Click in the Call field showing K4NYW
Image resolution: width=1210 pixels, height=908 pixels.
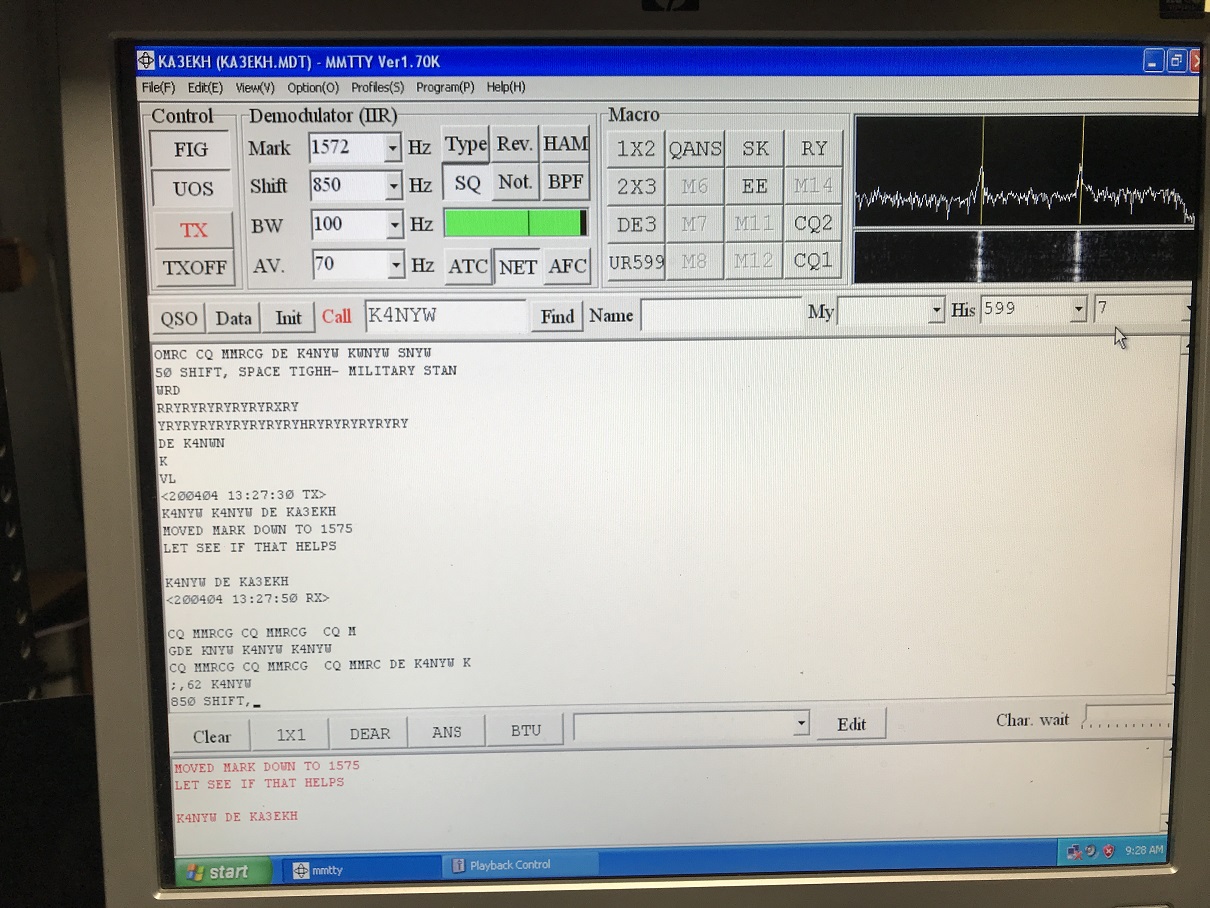pos(445,316)
